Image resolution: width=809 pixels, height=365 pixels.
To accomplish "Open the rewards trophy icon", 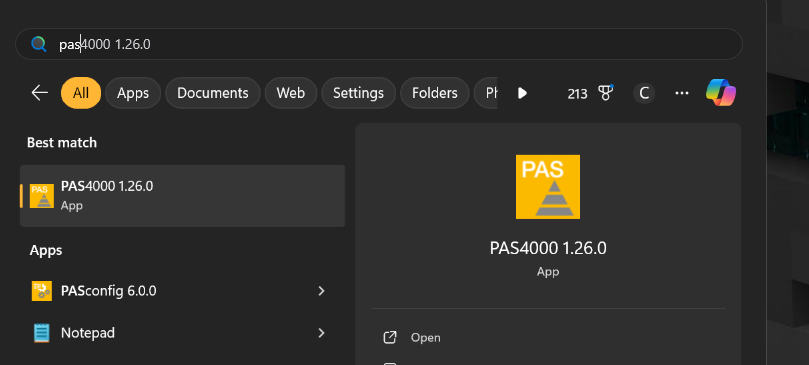I will (605, 93).
